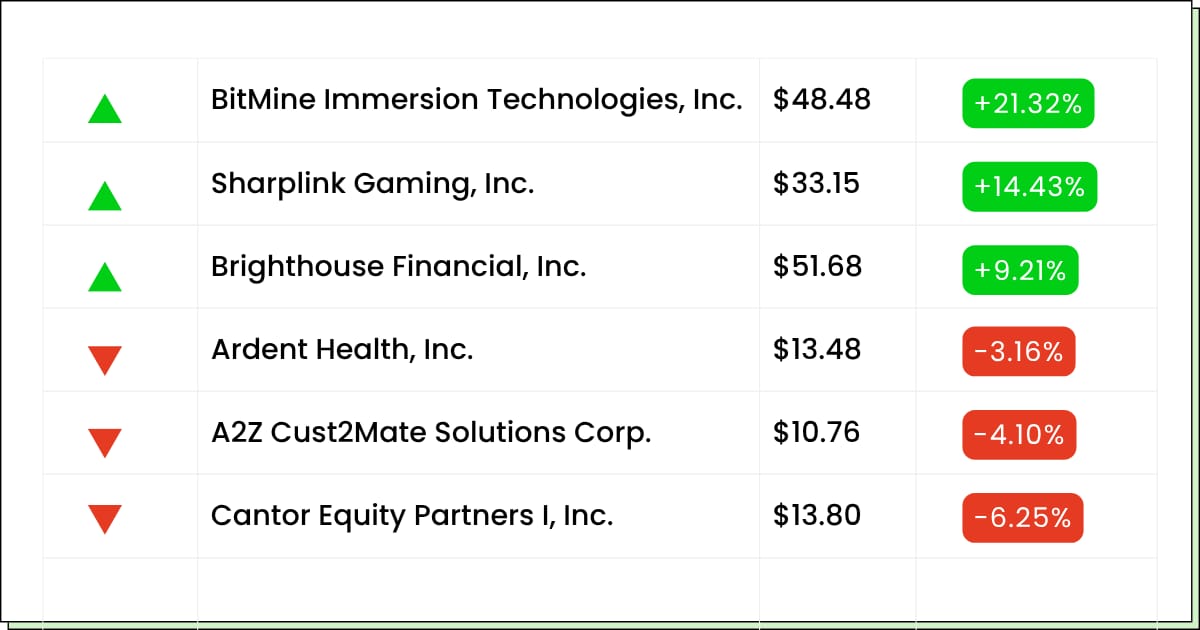Open BitMine Immersion Technologies, Inc. stock
1200x630 pixels.
pyautogui.click(x=477, y=100)
